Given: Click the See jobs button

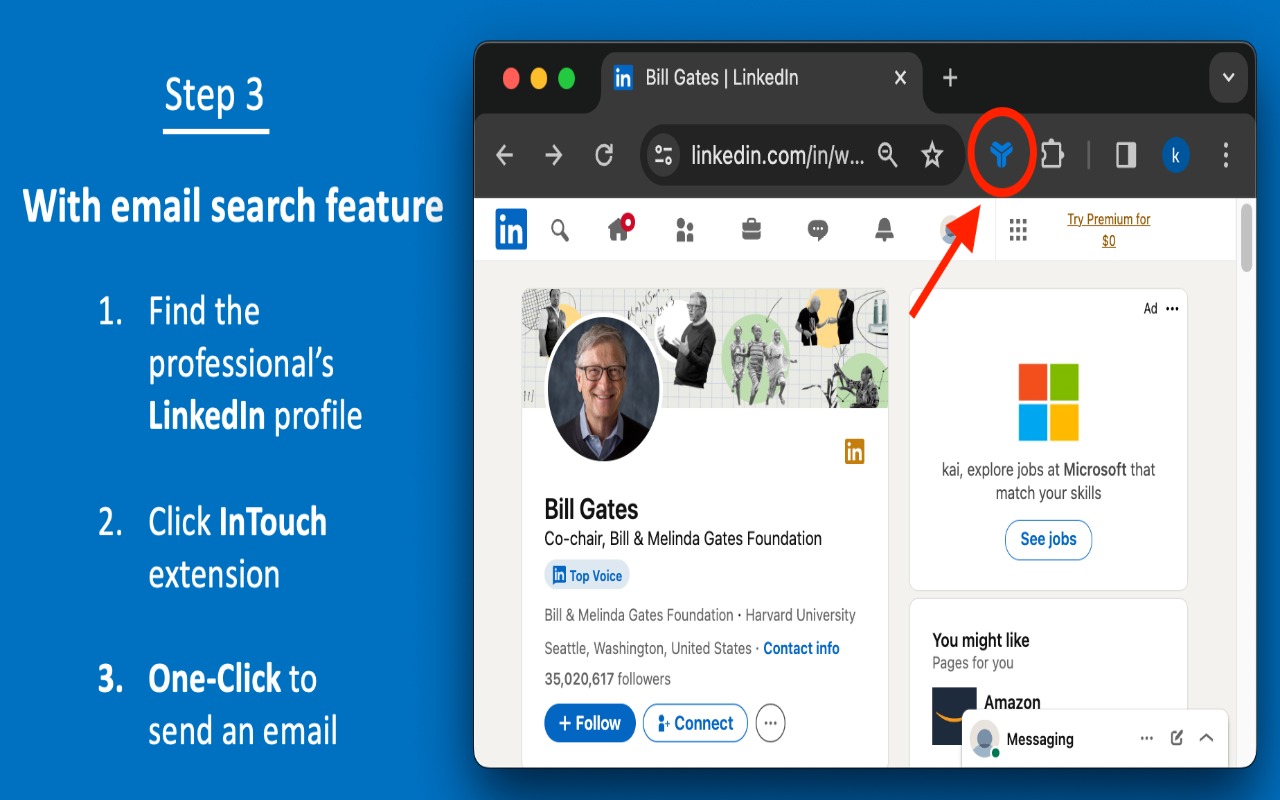Looking at the screenshot, I should (x=1048, y=540).
